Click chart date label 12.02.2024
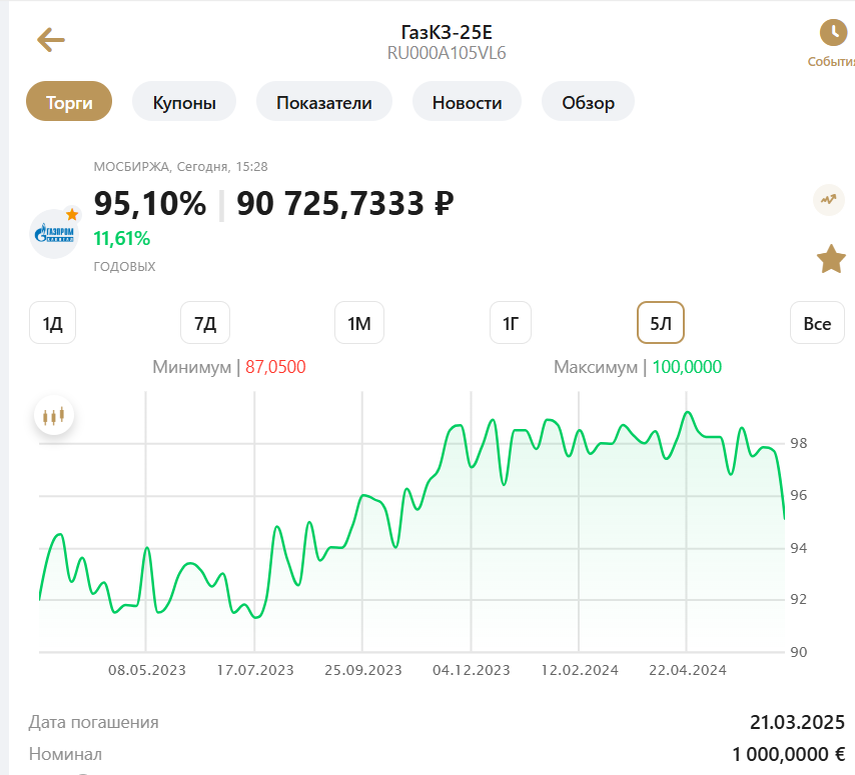This screenshot has height=775, width=855. pos(580,670)
